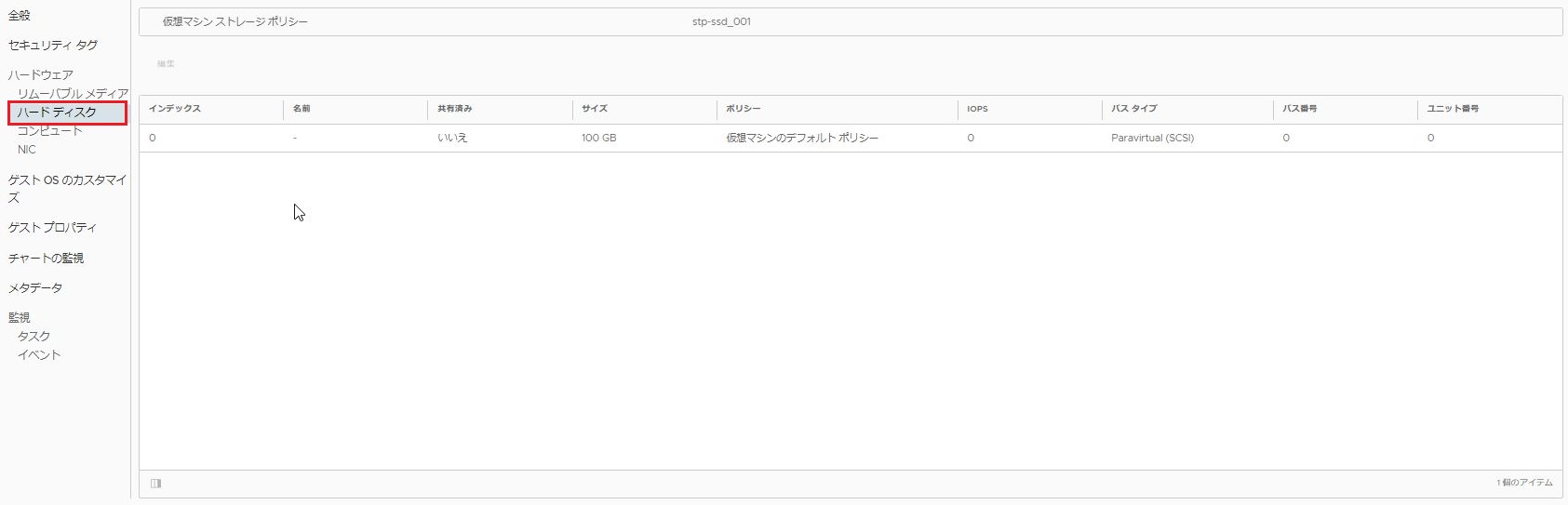Image resolution: width=1568 pixels, height=505 pixels.
Task: Sort by the サイズ column header
Action: [x=595, y=109]
